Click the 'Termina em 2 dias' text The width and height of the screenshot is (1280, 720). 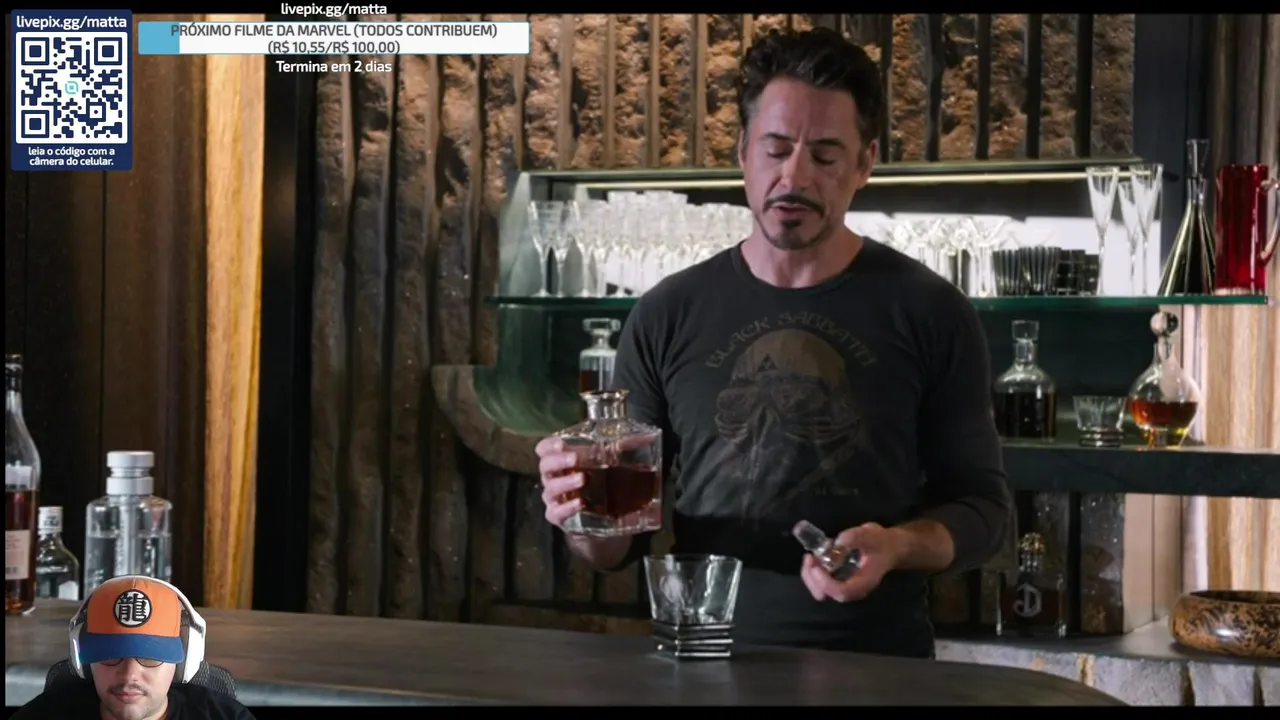(334, 67)
